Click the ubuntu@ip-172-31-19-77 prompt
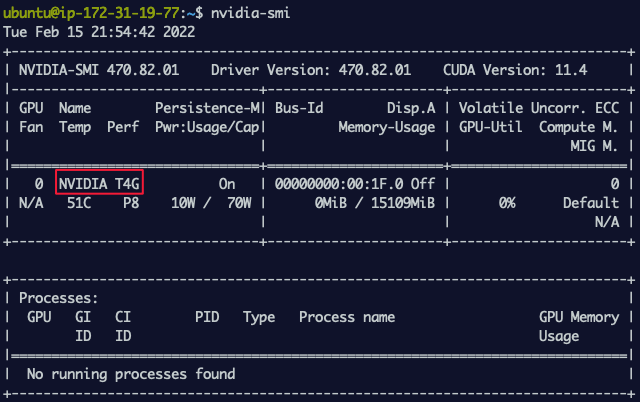Viewport: 640px width, 402px height. pos(91,13)
